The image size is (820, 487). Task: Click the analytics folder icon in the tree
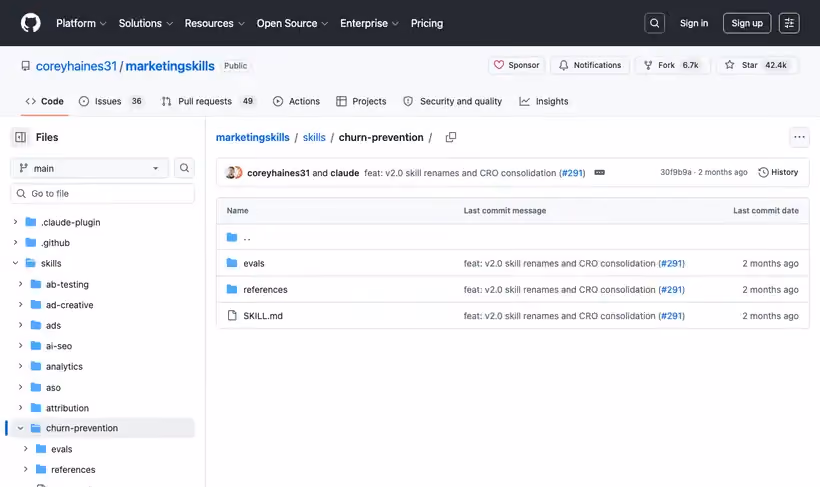click(36, 366)
